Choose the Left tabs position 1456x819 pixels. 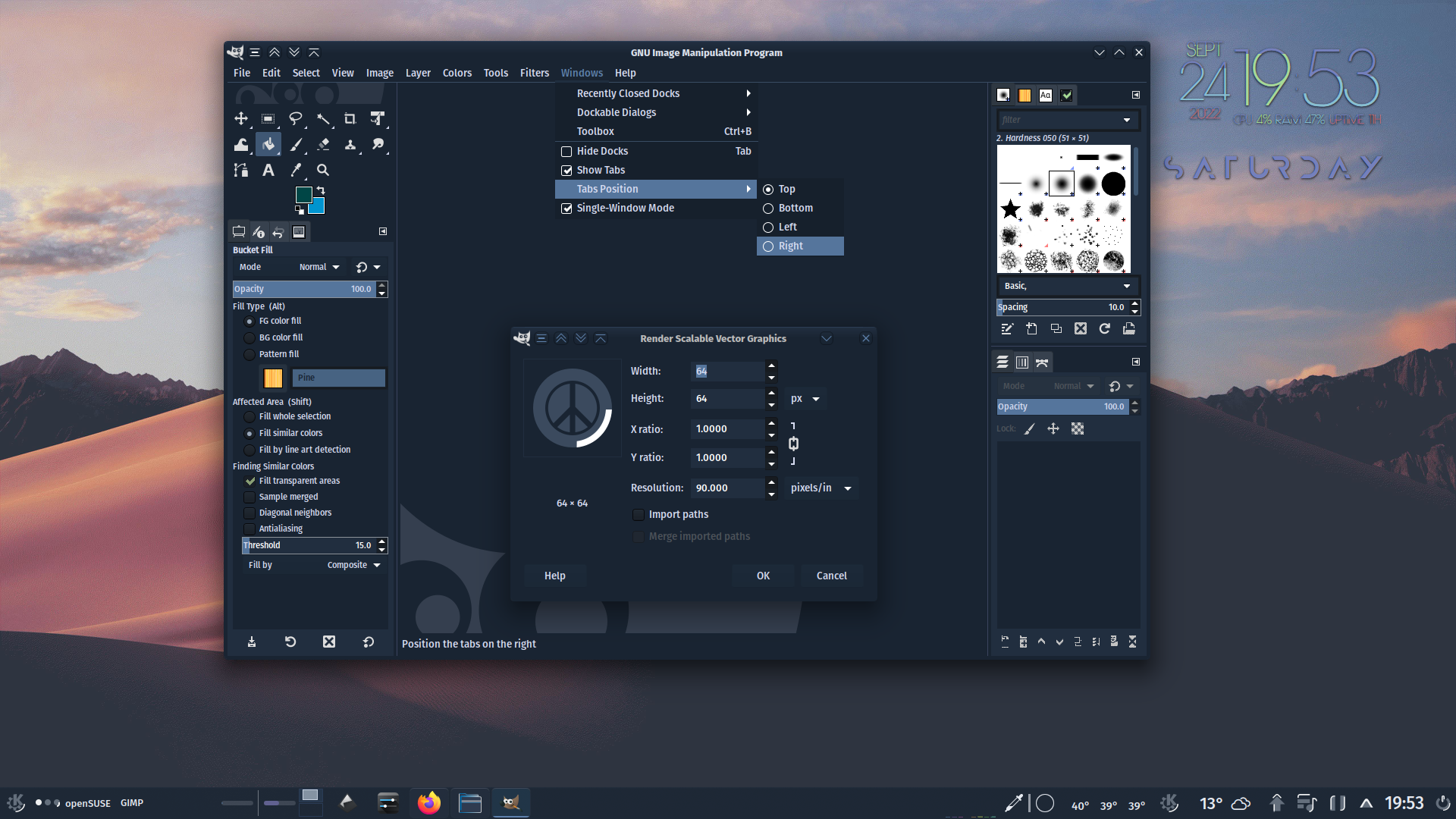coord(800,227)
